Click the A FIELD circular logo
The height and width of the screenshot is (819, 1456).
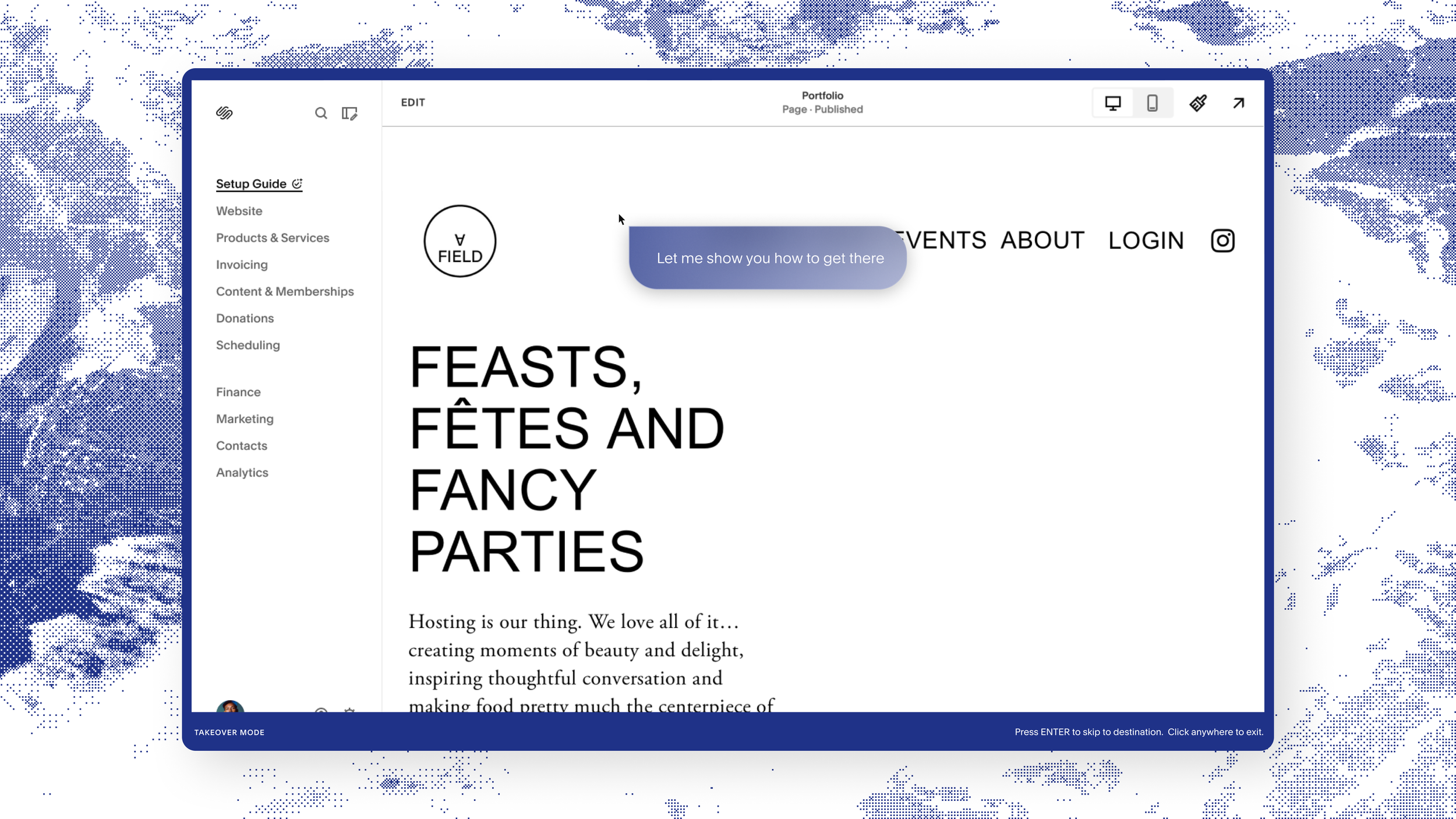click(x=460, y=241)
